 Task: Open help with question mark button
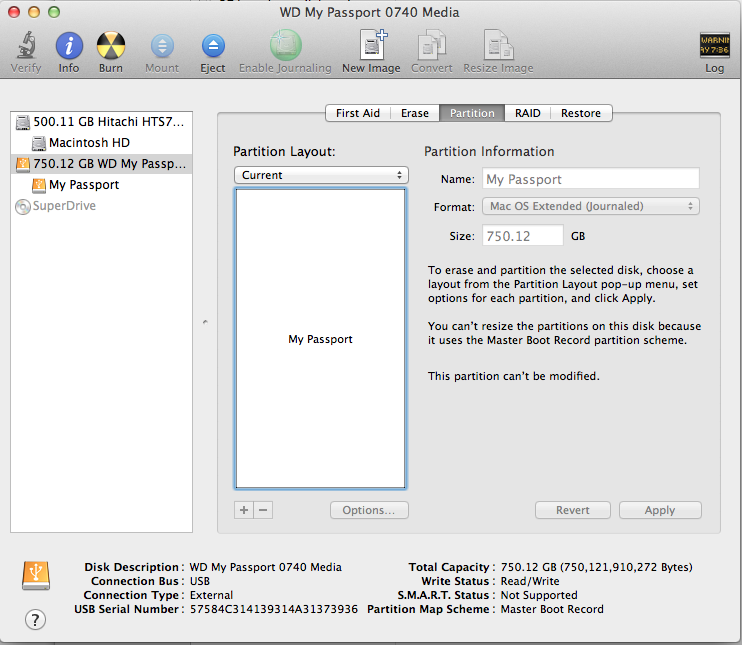(x=35, y=619)
